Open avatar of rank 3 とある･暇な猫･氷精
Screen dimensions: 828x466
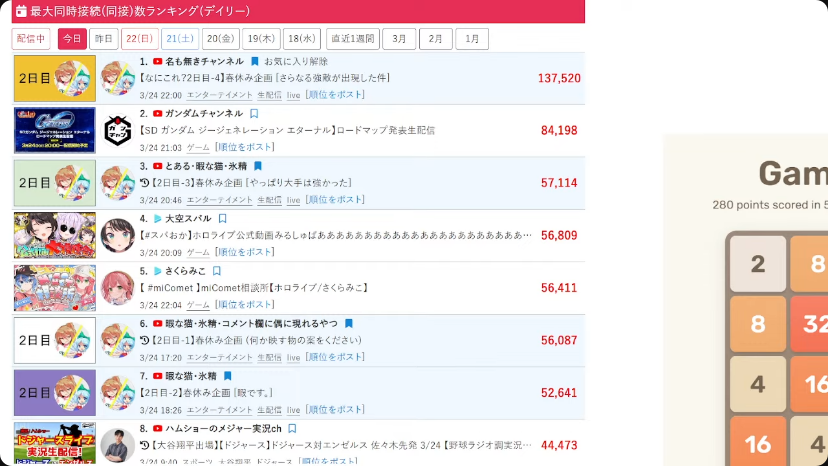(118, 183)
